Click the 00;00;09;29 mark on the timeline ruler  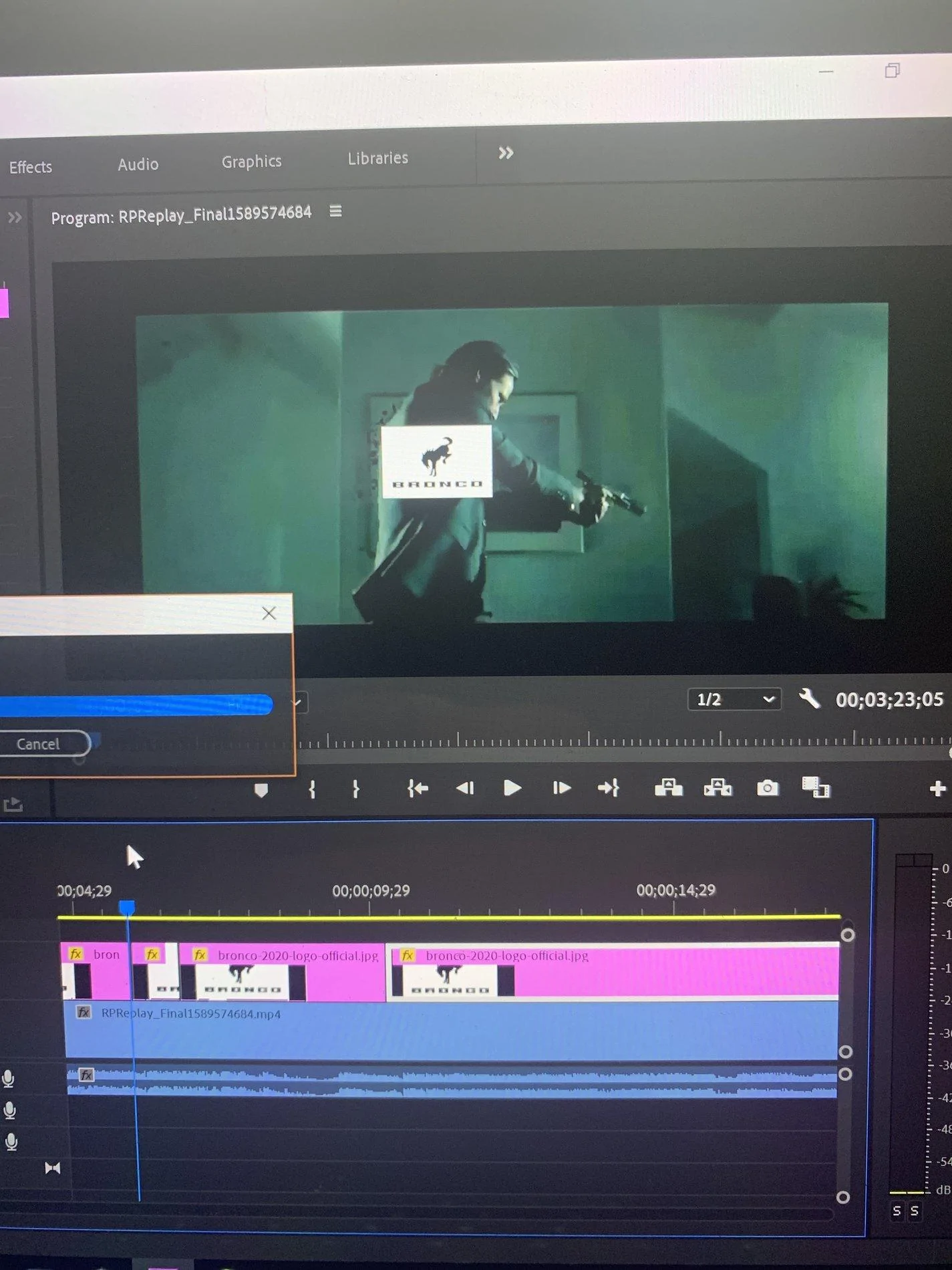pyautogui.click(x=371, y=891)
